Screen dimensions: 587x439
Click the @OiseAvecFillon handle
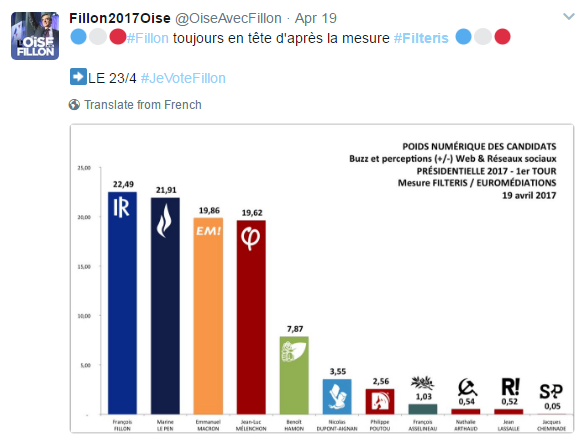pos(228,18)
